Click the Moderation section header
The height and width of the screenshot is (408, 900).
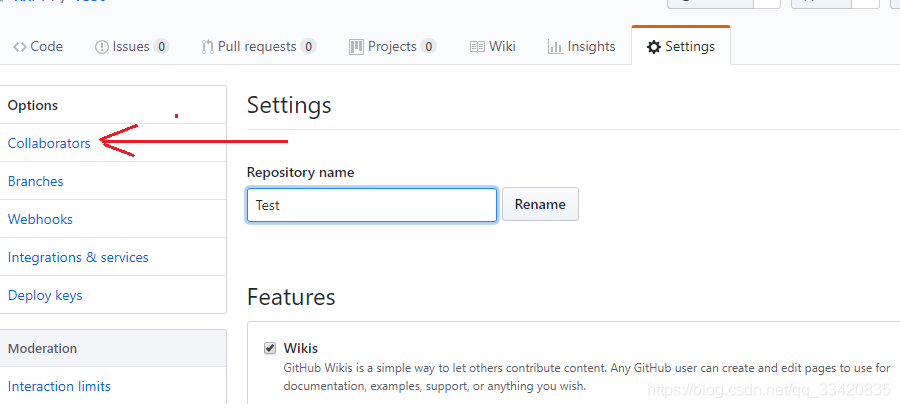point(112,348)
